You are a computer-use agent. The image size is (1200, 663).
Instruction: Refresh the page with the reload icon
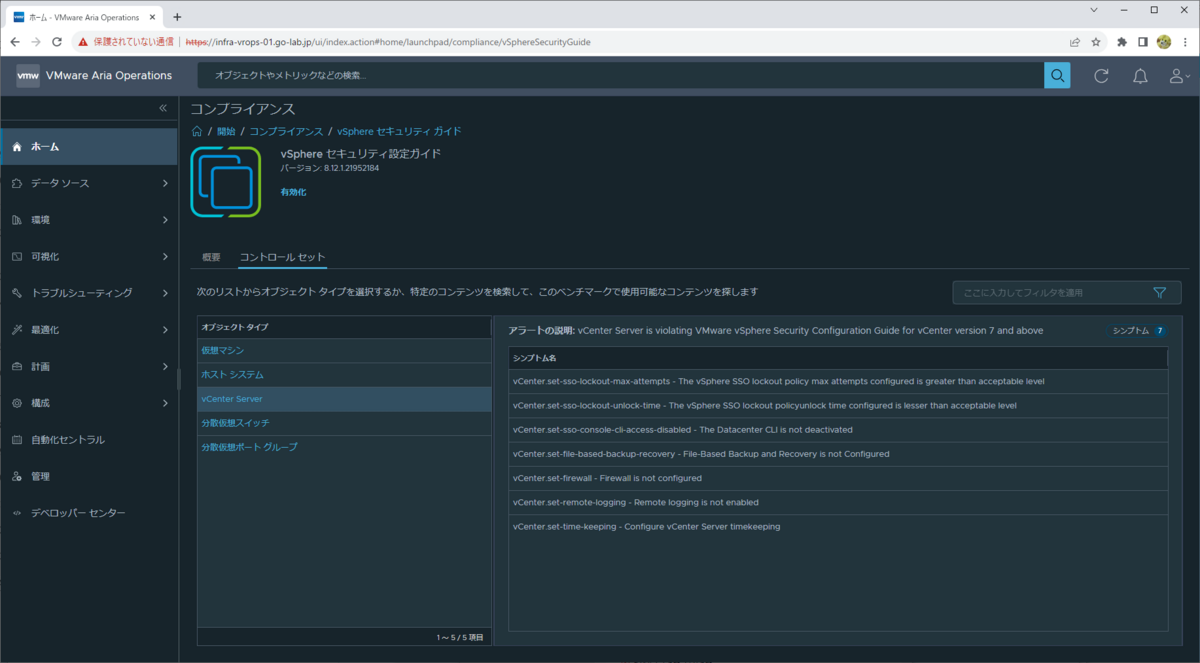(x=1100, y=75)
